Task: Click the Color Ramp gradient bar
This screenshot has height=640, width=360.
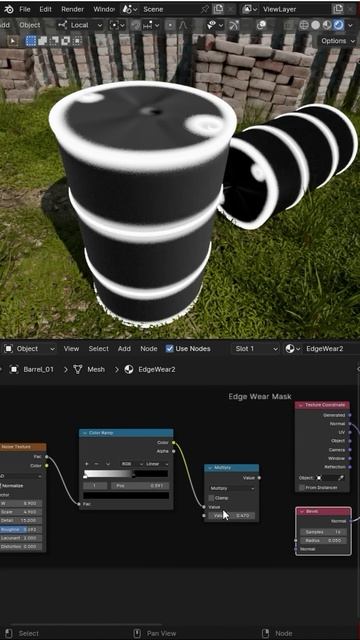Action: (126, 473)
